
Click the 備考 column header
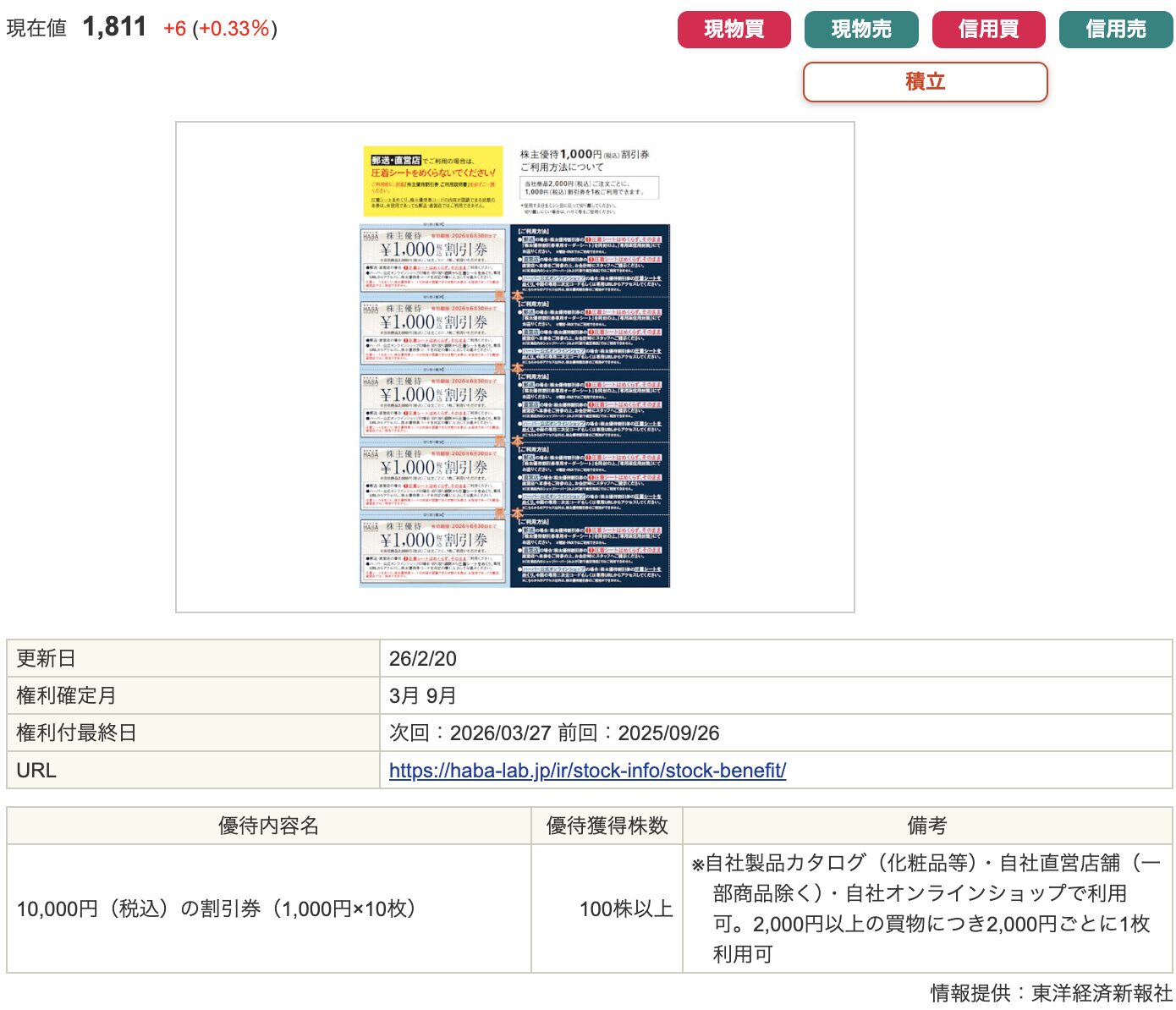[x=926, y=826]
